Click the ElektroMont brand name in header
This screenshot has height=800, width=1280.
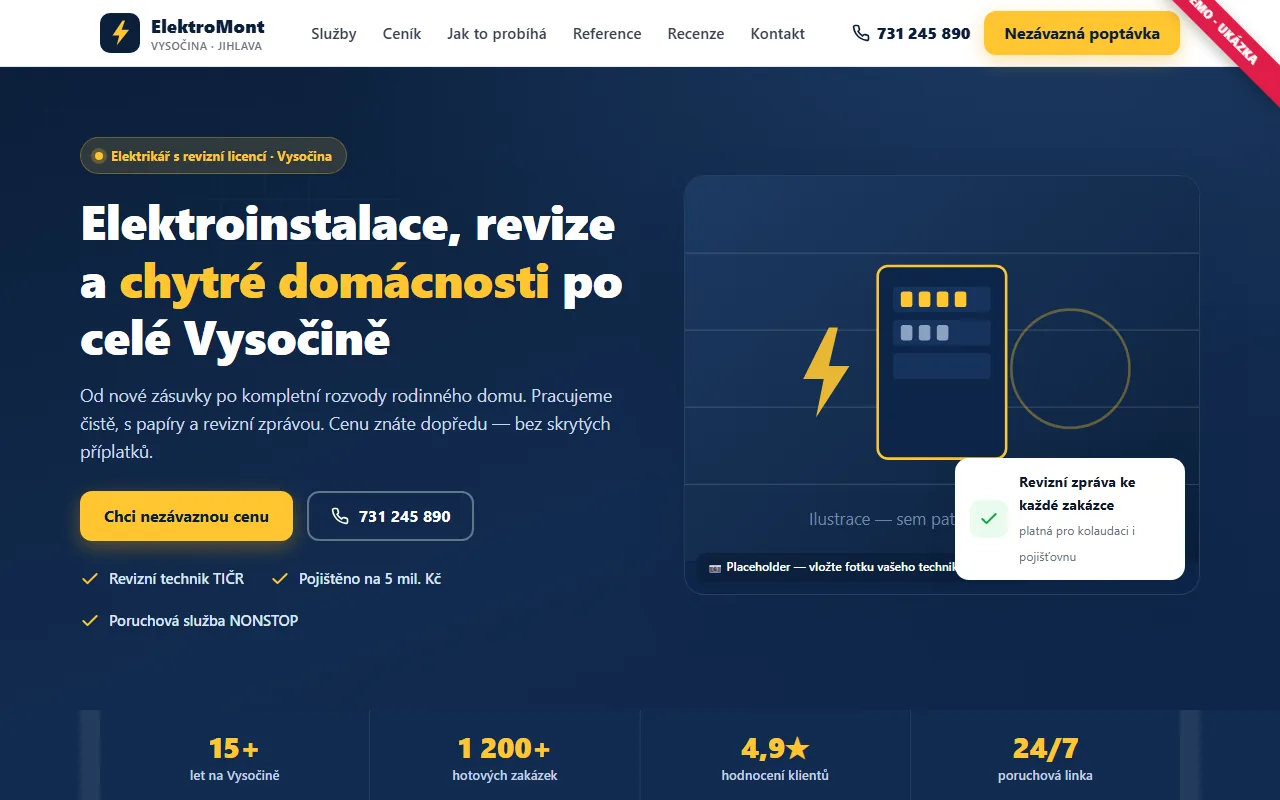coord(208,26)
